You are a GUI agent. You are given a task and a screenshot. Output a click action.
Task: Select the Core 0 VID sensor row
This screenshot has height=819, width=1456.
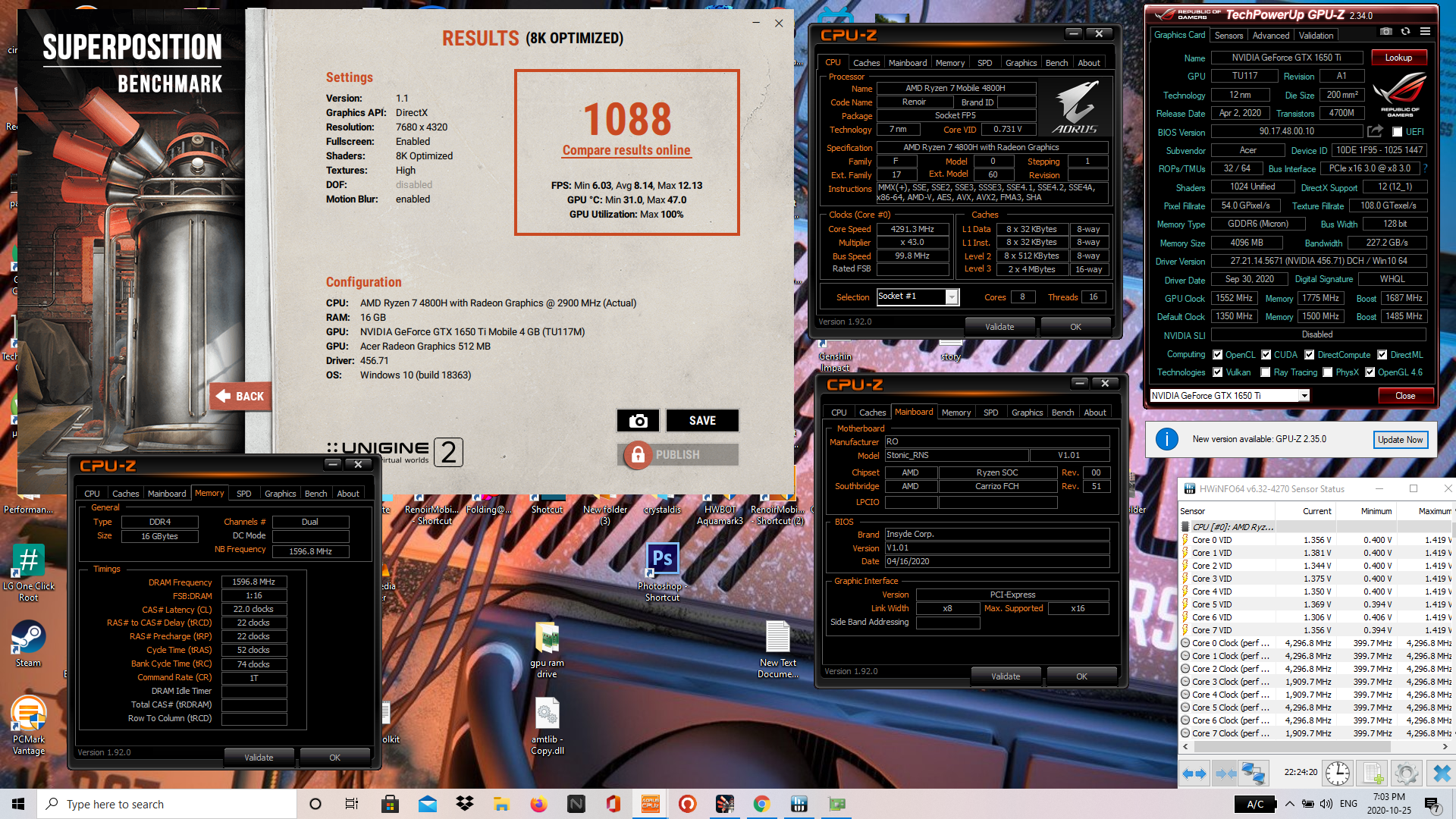click(x=1316, y=540)
